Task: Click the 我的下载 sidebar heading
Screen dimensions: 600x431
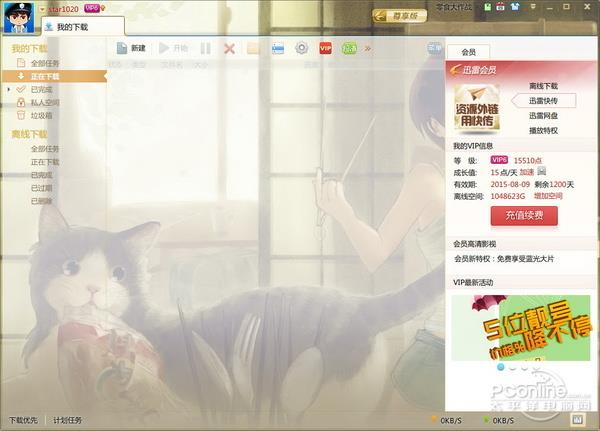Action: pos(29,48)
